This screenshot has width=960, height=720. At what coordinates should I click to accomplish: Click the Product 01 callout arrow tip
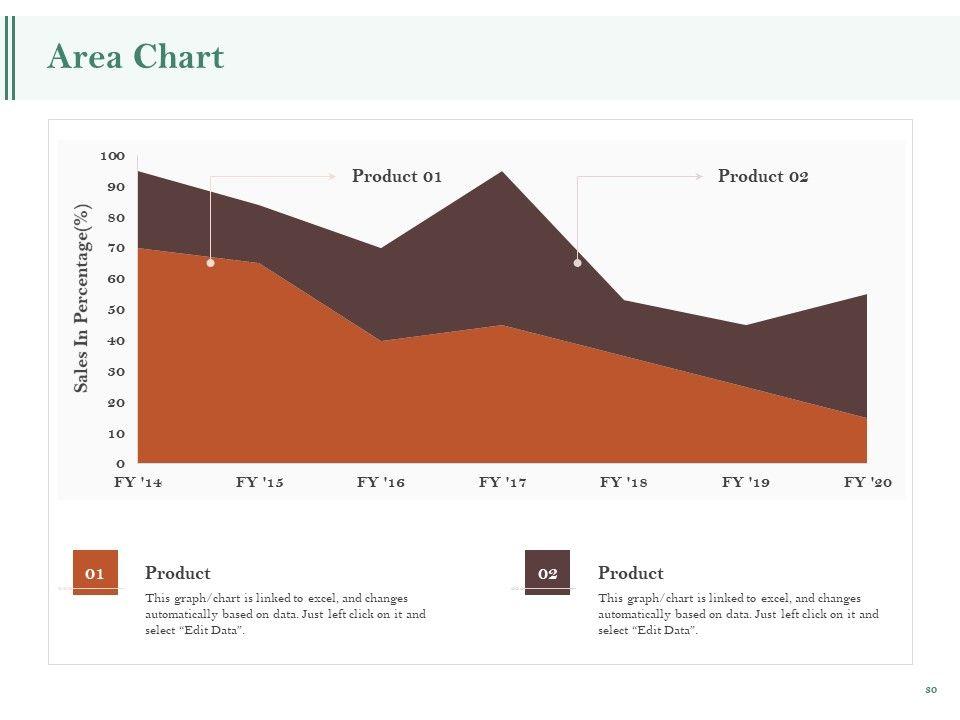point(334,176)
